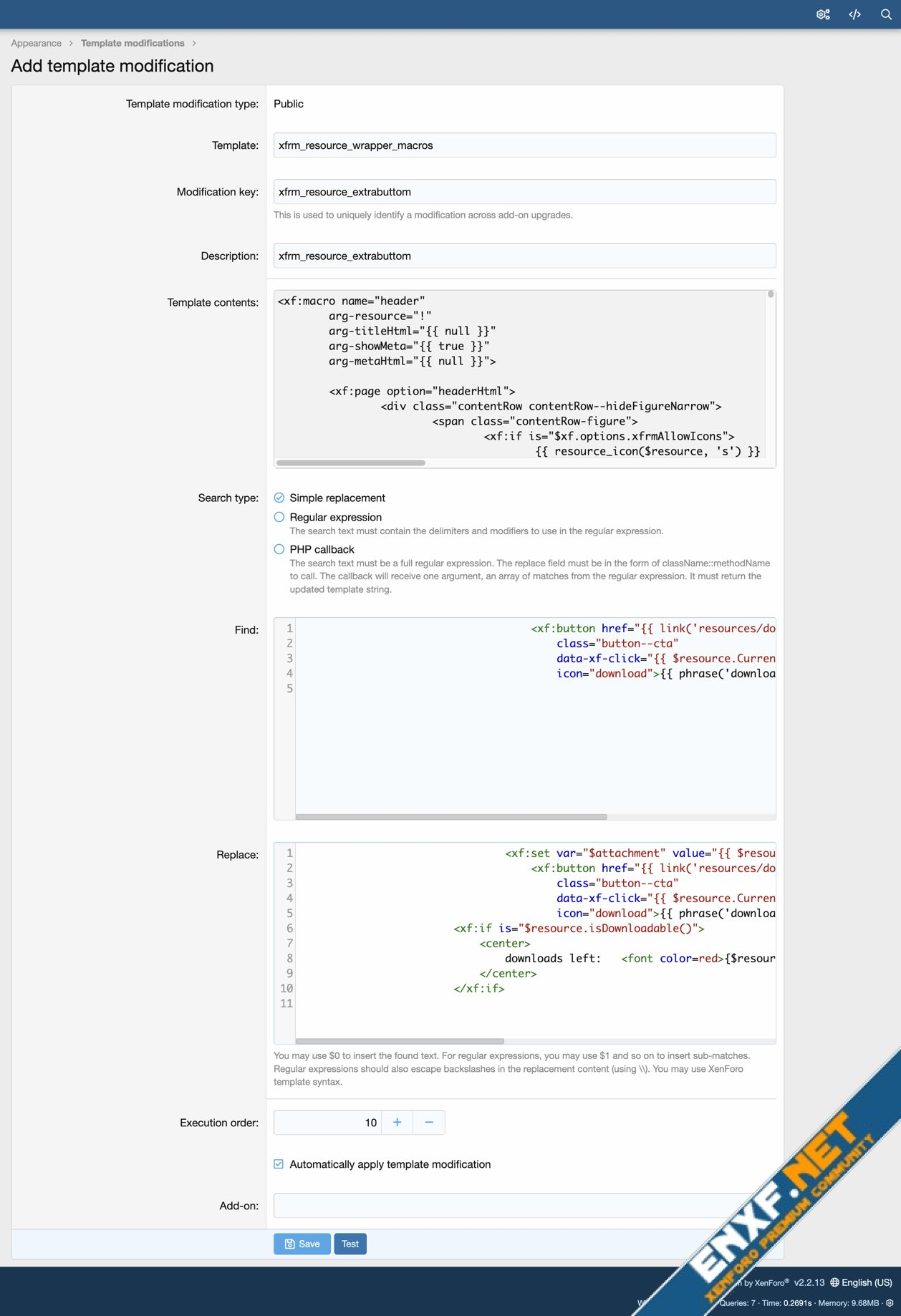Screen dimensions: 901x1316
Task: Click the Save button
Action: (302, 1244)
